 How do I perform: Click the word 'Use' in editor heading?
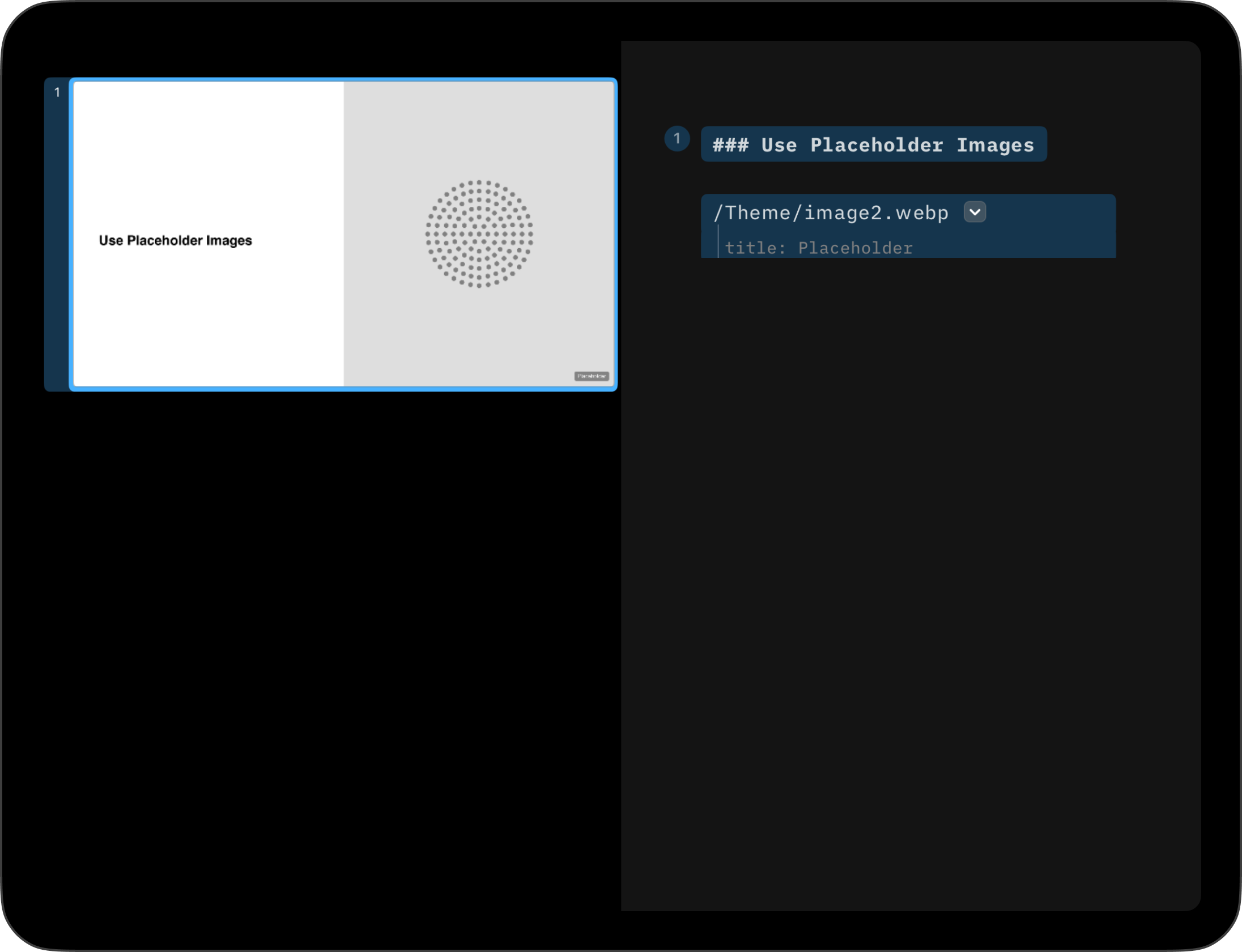pyautogui.click(x=779, y=145)
